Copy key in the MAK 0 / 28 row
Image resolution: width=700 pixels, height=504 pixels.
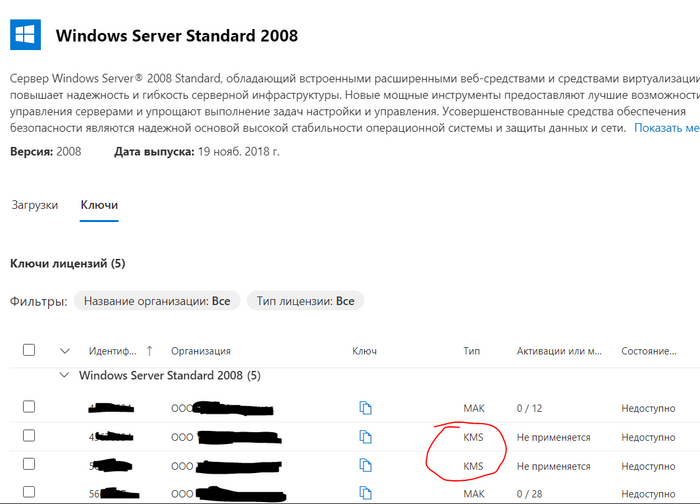click(365, 493)
